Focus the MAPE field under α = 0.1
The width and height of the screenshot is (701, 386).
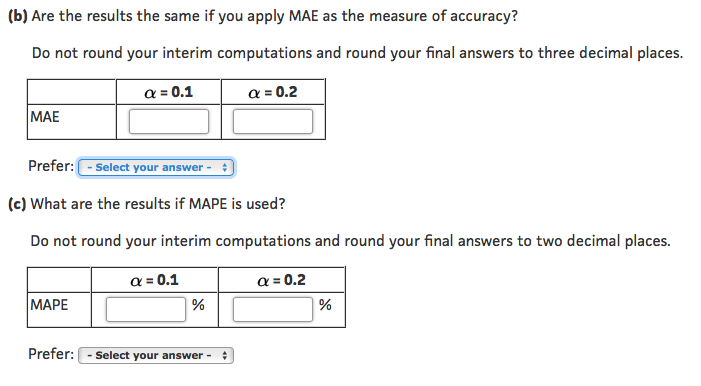146,309
